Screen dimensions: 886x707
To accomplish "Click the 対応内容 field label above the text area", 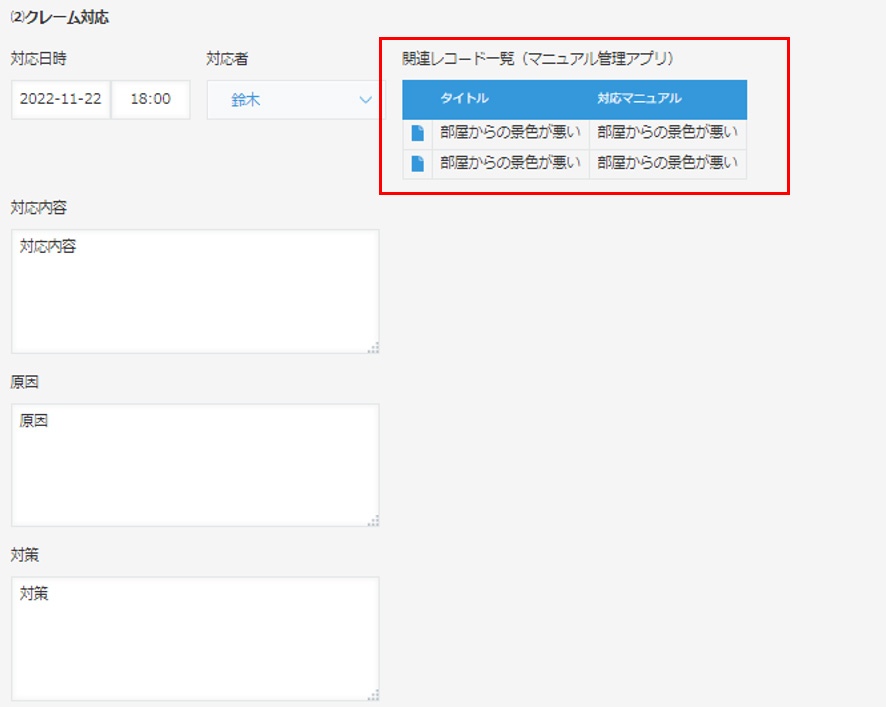I will pos(38,208).
